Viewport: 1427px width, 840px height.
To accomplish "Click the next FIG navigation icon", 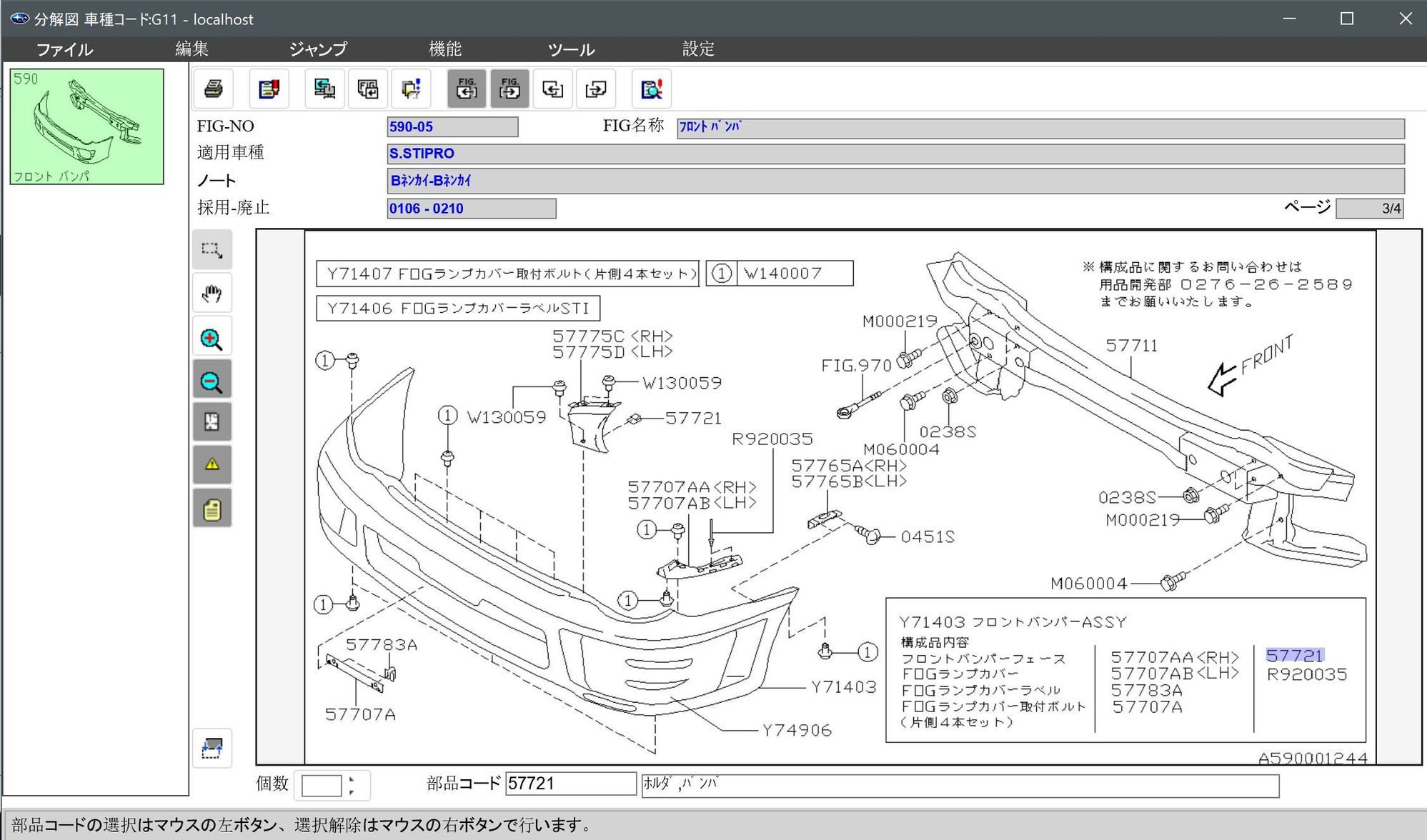I will (509, 89).
